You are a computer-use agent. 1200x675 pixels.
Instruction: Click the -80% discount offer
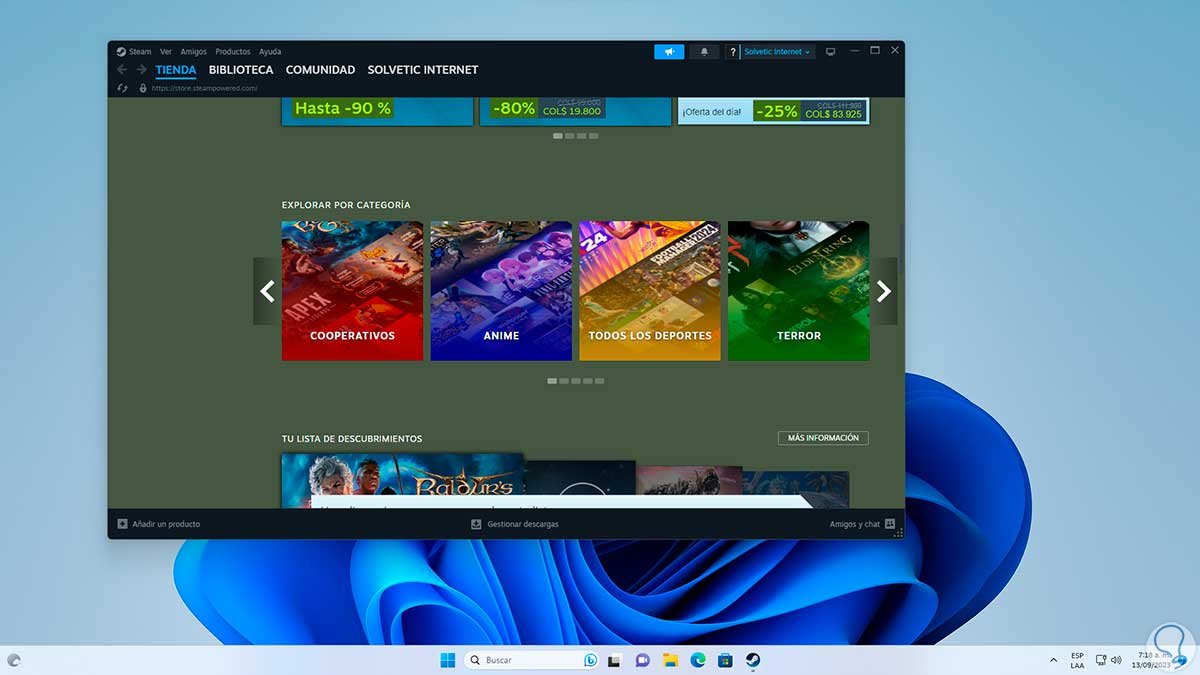coord(575,110)
